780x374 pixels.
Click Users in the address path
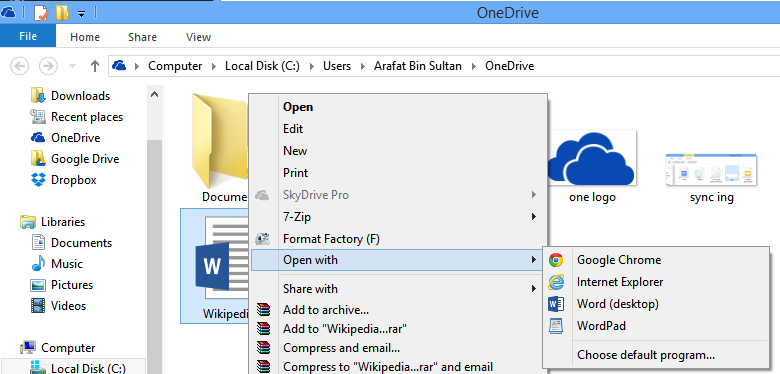click(x=337, y=66)
